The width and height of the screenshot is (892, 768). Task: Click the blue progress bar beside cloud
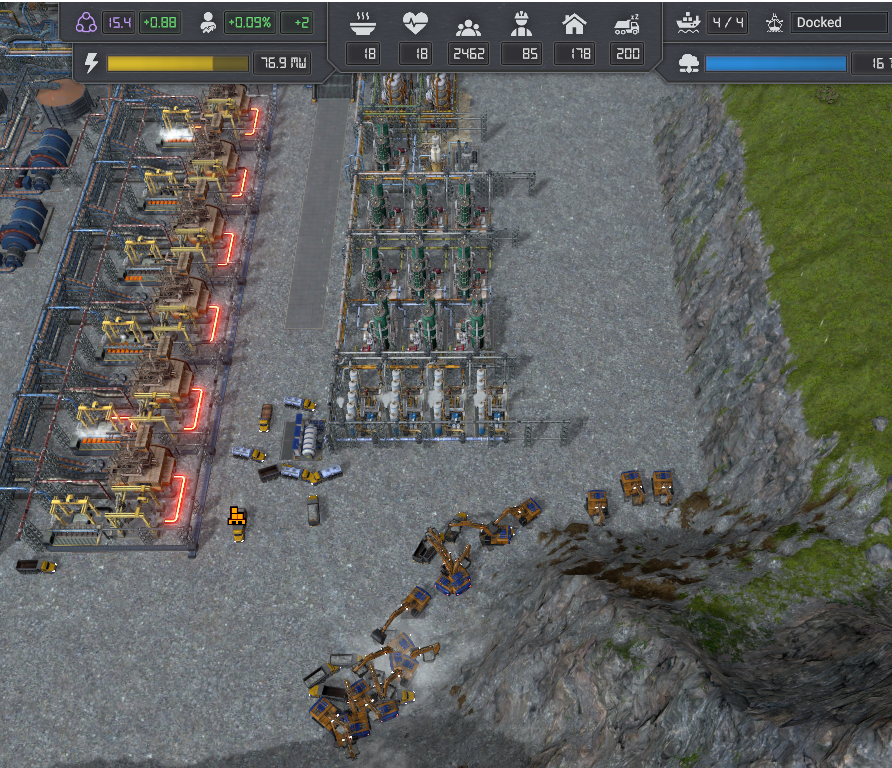tap(776, 63)
